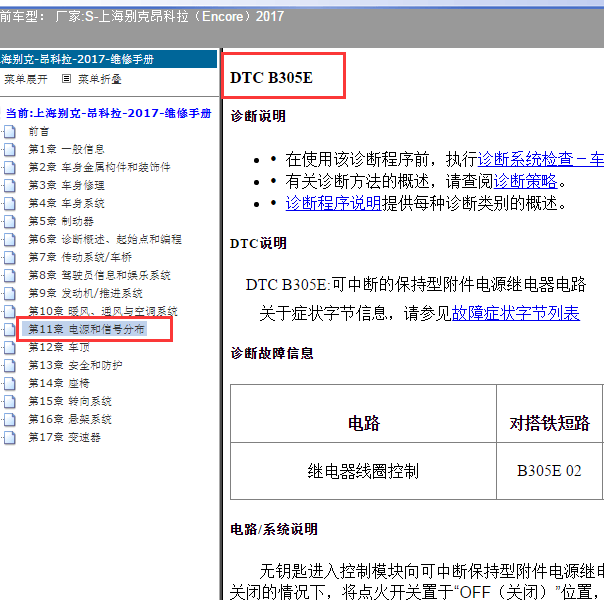Click the vertical divider between the panes
Image resolution: width=604 pixels, height=600 pixels.
pos(221,323)
